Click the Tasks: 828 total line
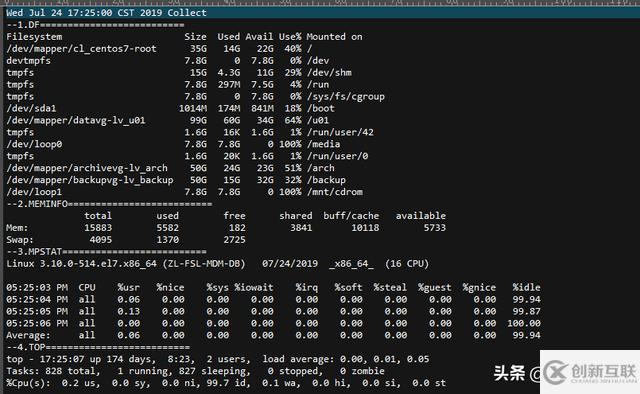This screenshot has width=640, height=394. tap(195, 371)
